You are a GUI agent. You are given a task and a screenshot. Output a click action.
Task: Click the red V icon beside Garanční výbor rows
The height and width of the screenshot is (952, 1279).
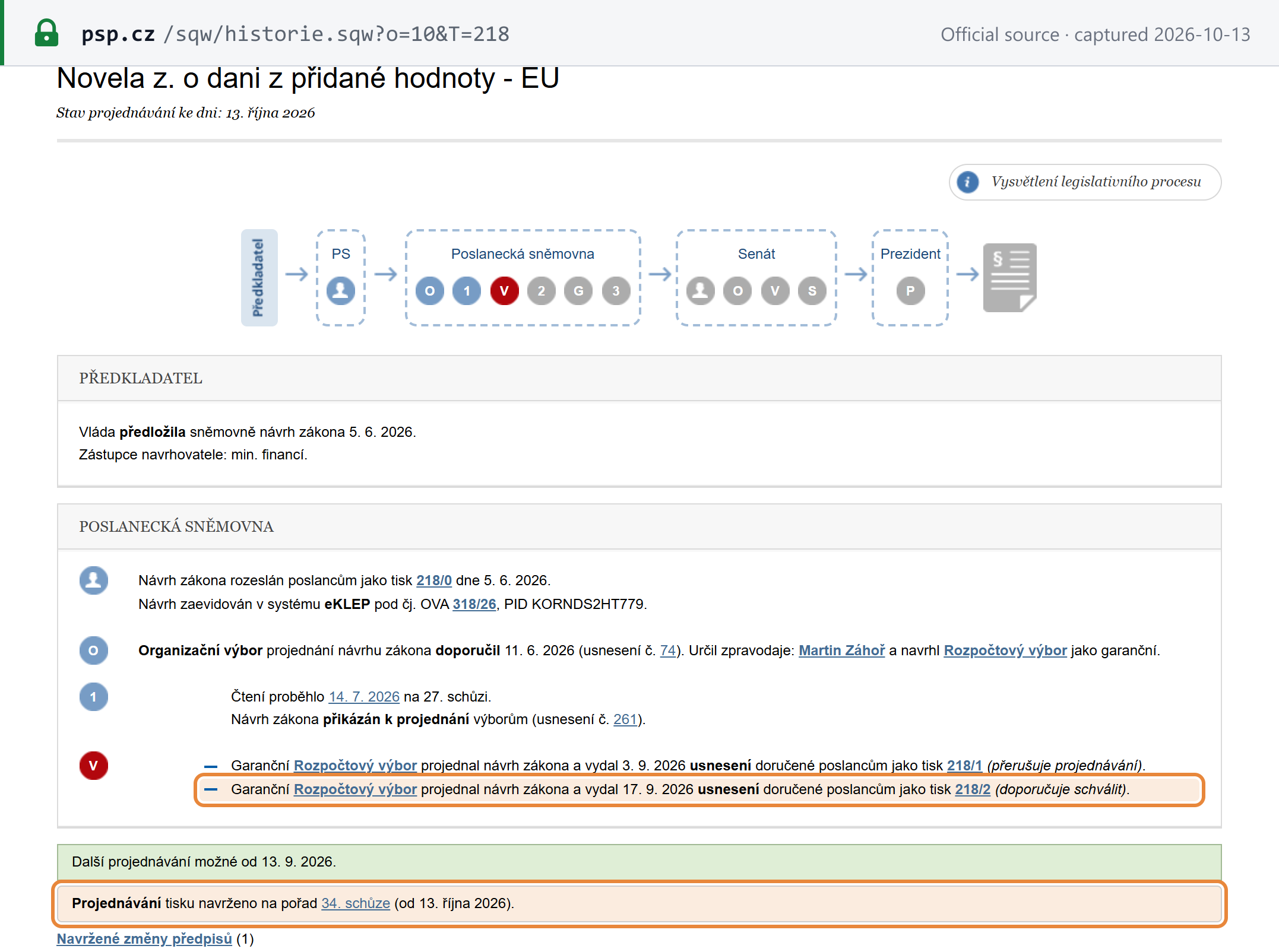coord(94,766)
